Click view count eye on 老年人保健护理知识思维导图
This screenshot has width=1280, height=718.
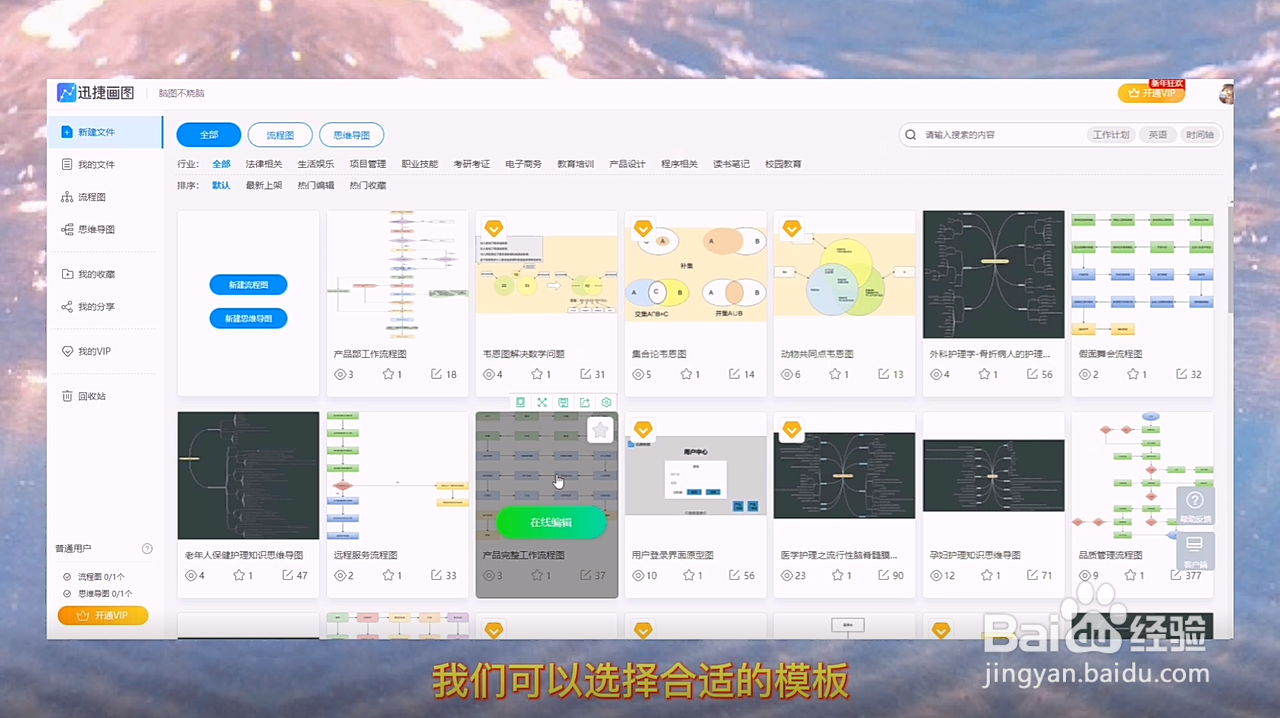tap(190, 575)
